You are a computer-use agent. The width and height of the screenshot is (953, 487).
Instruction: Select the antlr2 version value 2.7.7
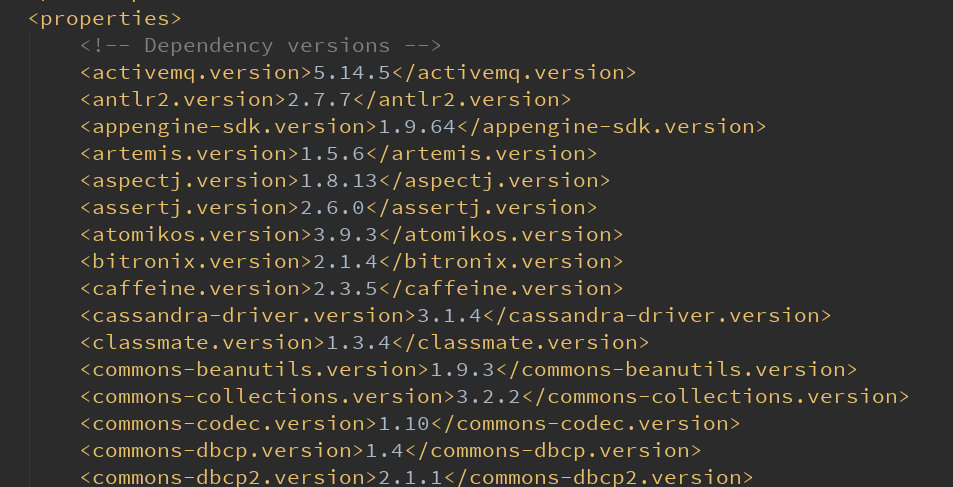pos(320,100)
